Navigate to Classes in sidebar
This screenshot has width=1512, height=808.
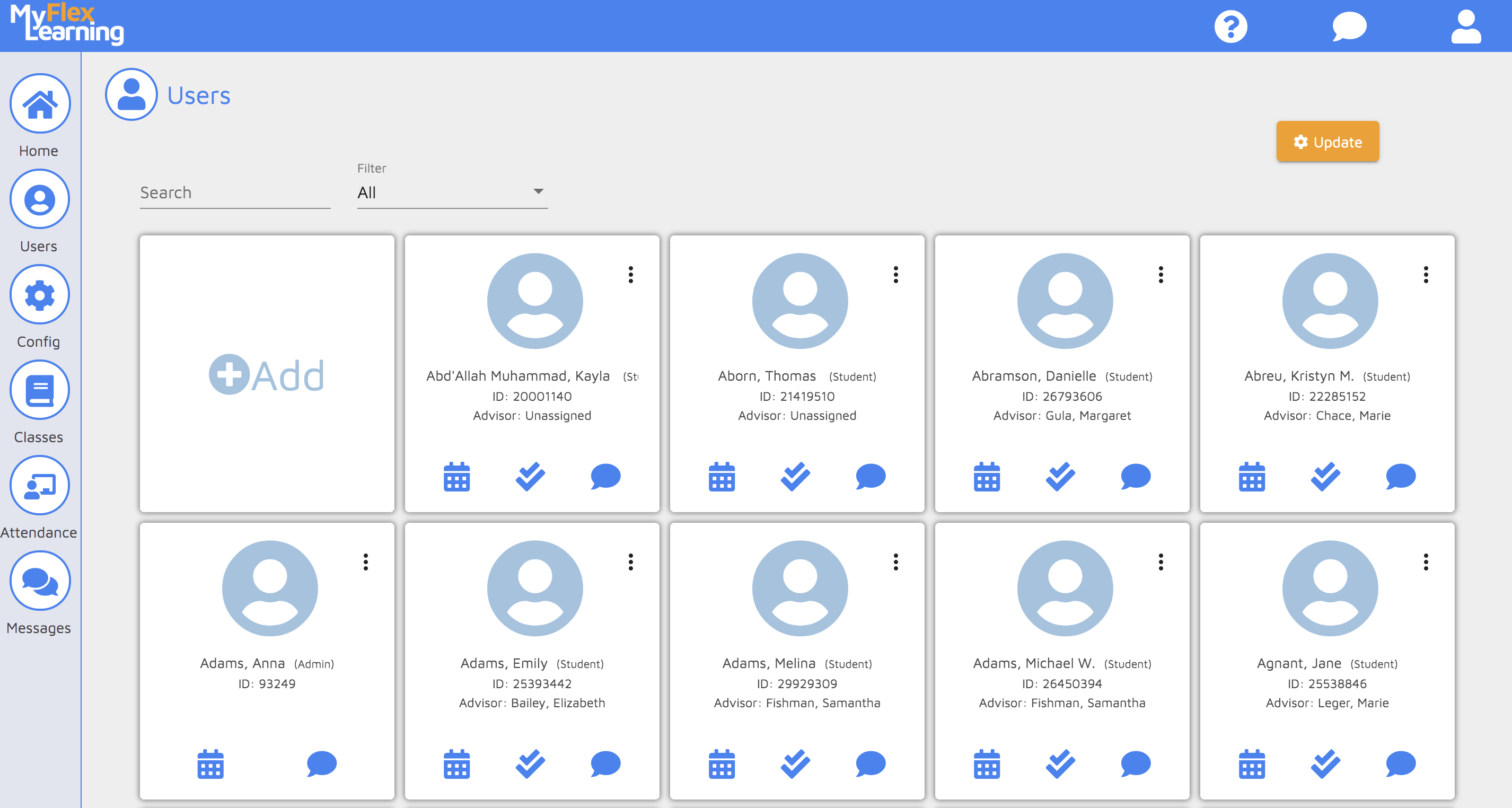39,390
